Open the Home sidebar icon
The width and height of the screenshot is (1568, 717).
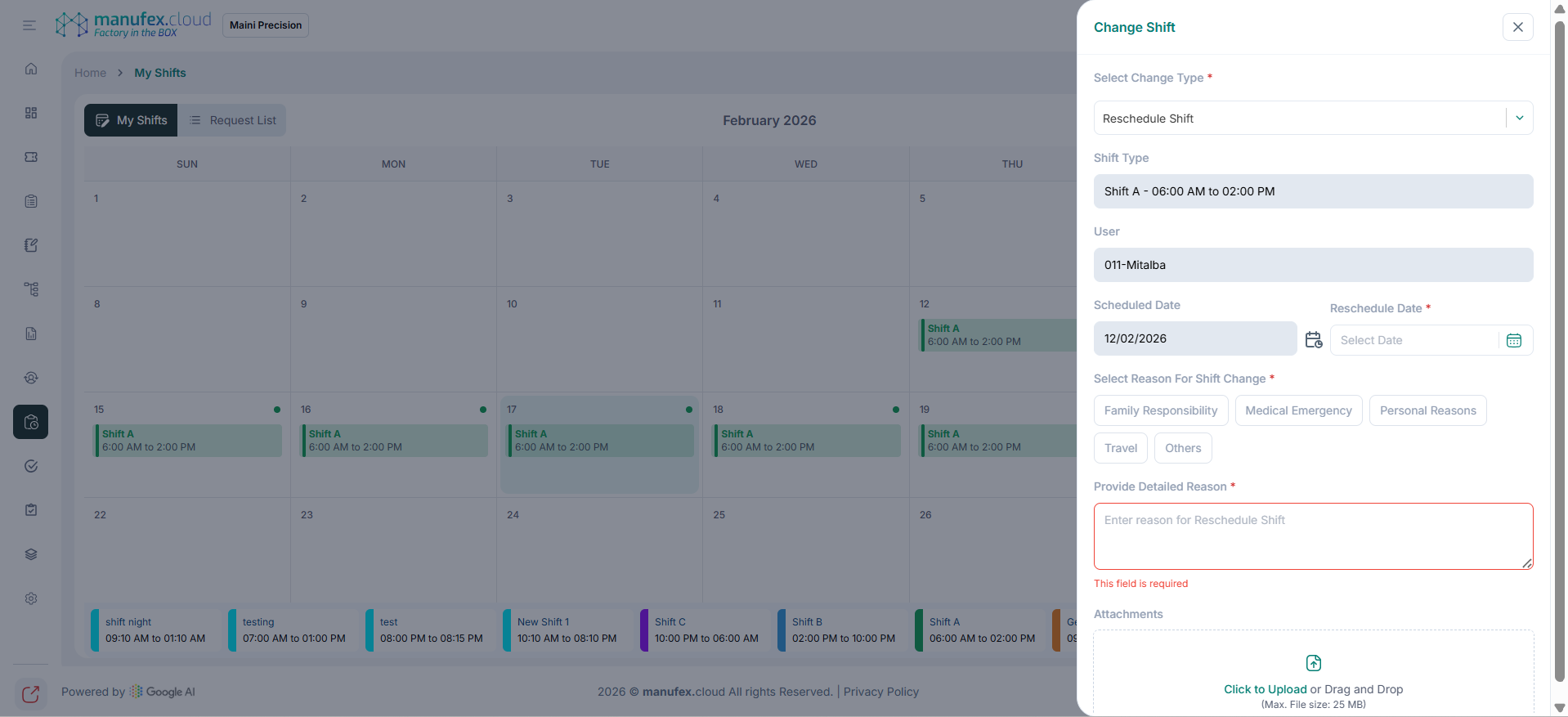[x=31, y=69]
